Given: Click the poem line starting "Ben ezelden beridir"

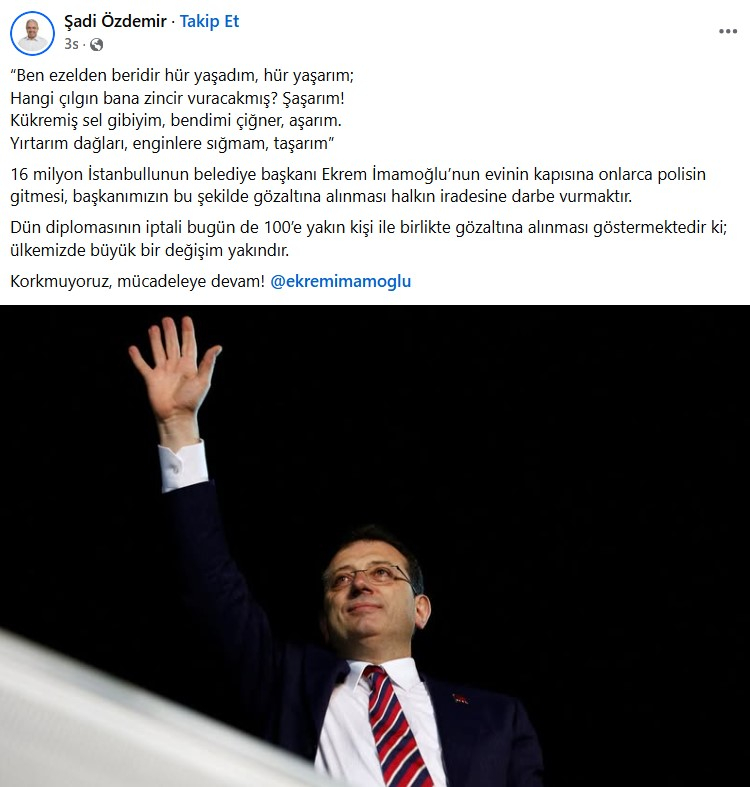Looking at the screenshot, I should [182, 75].
